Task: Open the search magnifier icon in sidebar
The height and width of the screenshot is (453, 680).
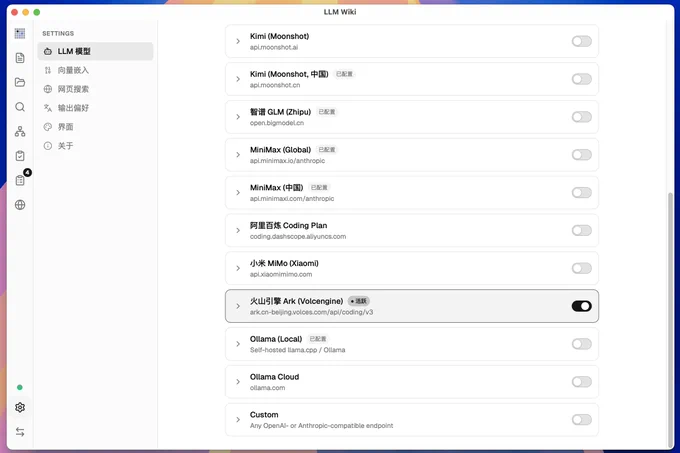Action: click(x=20, y=107)
